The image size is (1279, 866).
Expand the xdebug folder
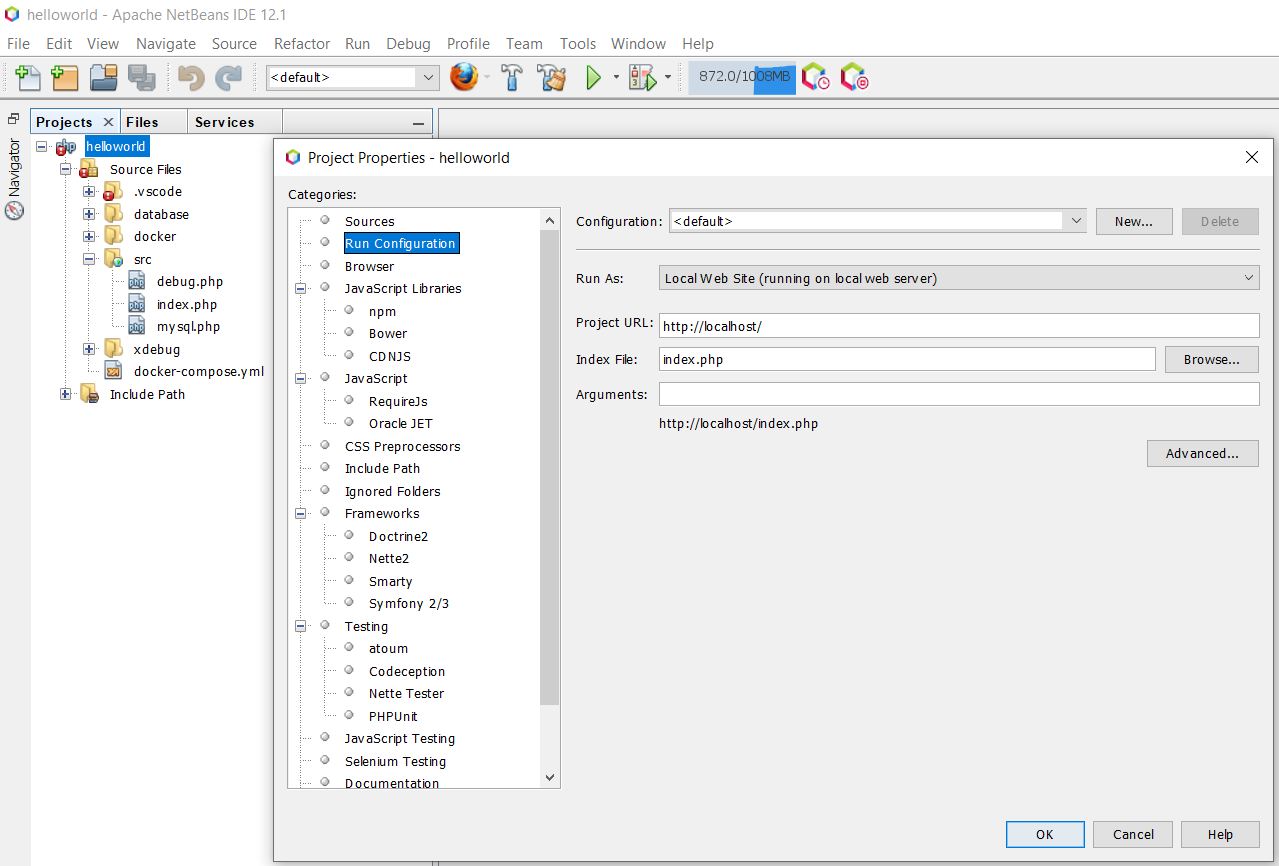pyautogui.click(x=89, y=349)
